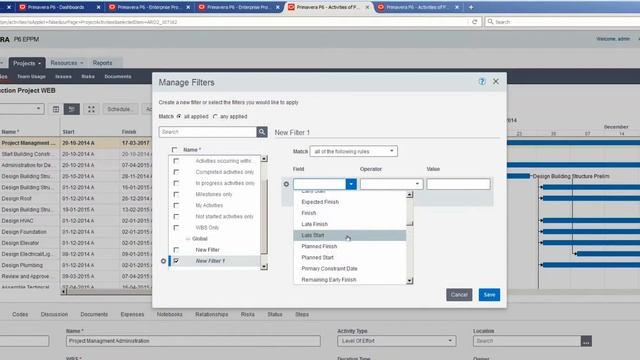The height and width of the screenshot is (360, 640).
Task: Switch to the Relationships detail tab
Action: (x=211, y=314)
